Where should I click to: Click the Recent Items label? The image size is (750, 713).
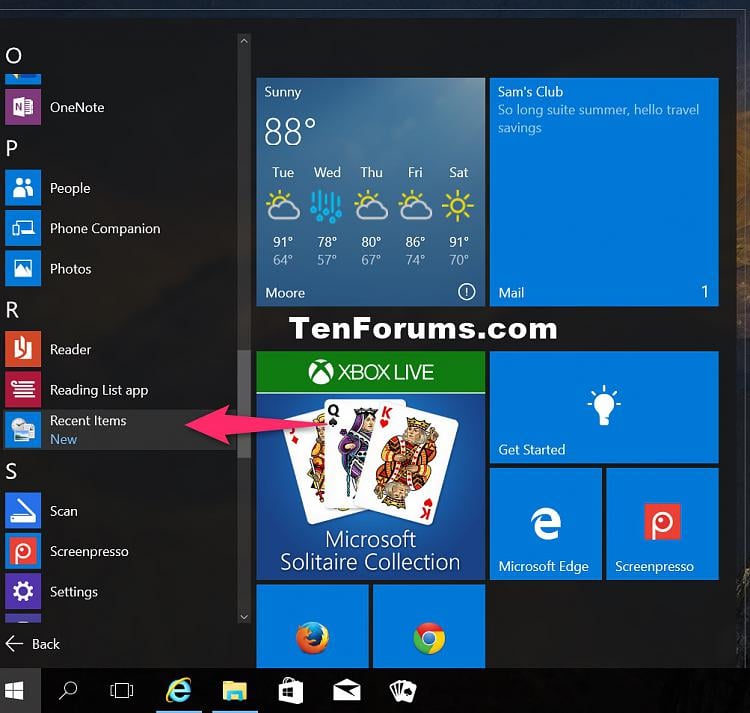coord(88,420)
